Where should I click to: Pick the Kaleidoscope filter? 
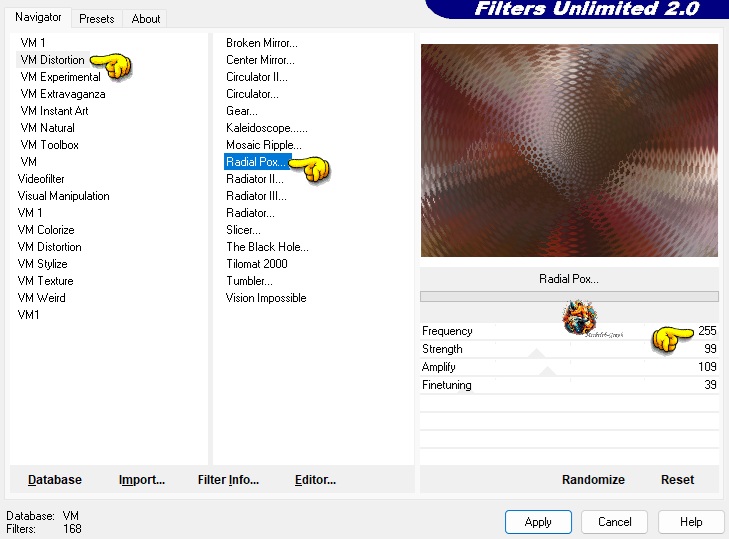(x=266, y=128)
